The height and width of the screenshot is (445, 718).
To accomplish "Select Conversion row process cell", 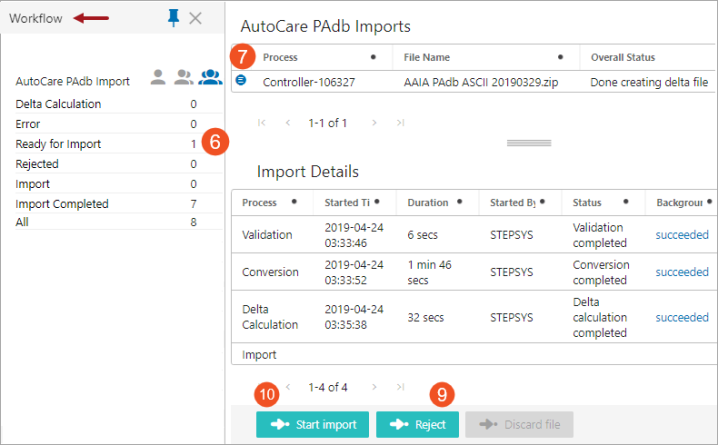I will [x=270, y=272].
